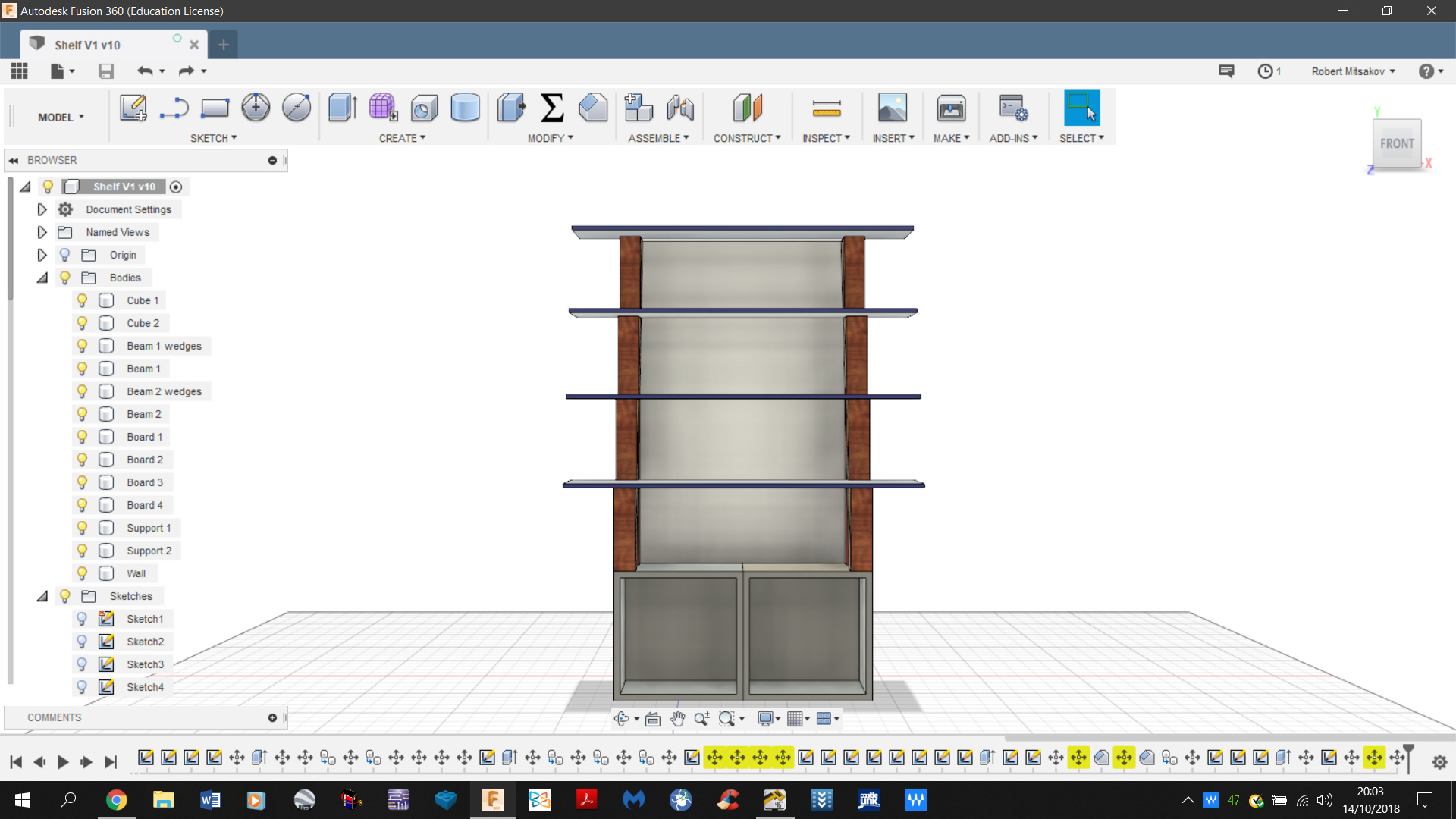Click the Scripts and Add-Ins icon
This screenshot has width=1456, height=819.
pyautogui.click(x=1013, y=108)
